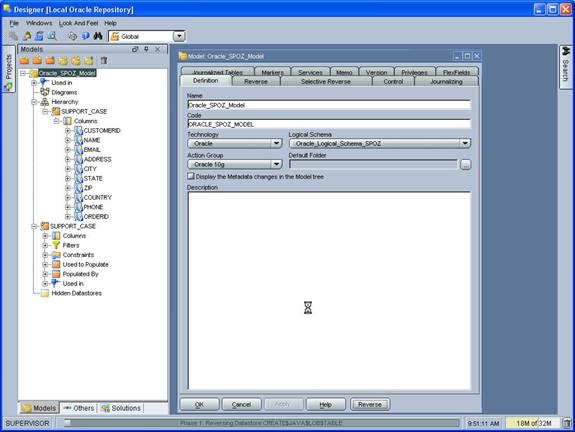This screenshot has height=432, width=575.
Task: Close the Models panel with X icon
Action: coord(158,49)
